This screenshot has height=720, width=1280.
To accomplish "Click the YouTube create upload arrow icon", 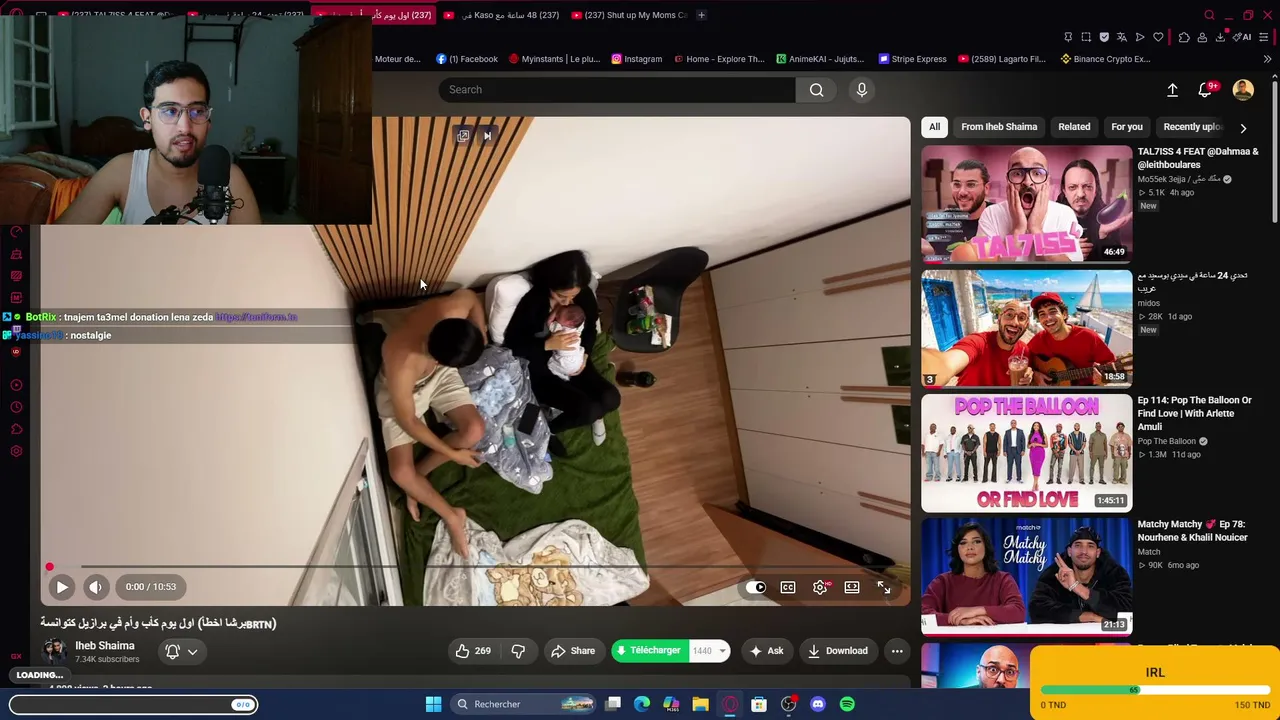I will click(x=1172, y=90).
